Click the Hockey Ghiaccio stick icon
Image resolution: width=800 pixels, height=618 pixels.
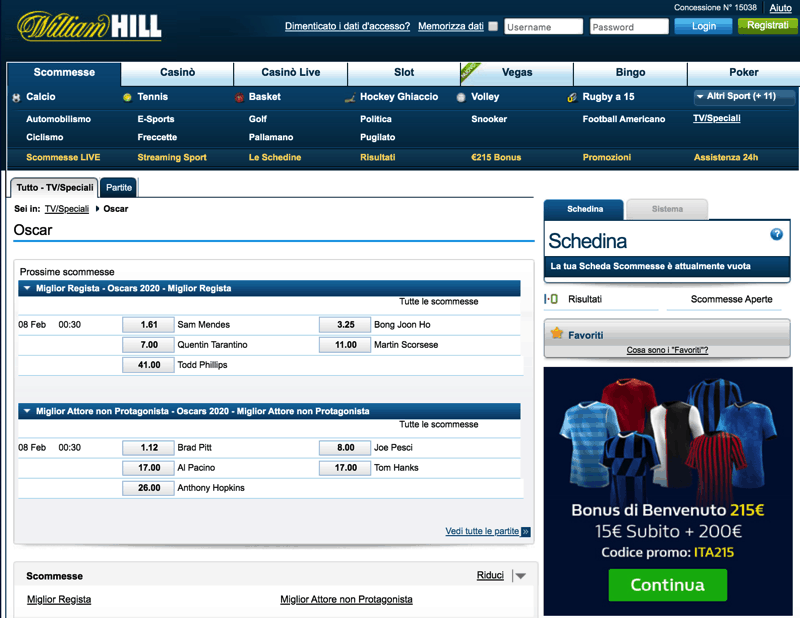point(350,97)
